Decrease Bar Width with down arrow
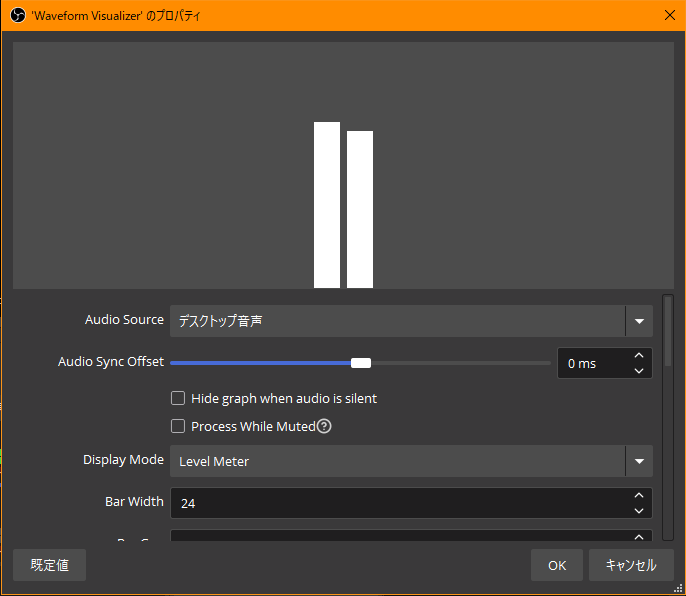 (x=639, y=511)
